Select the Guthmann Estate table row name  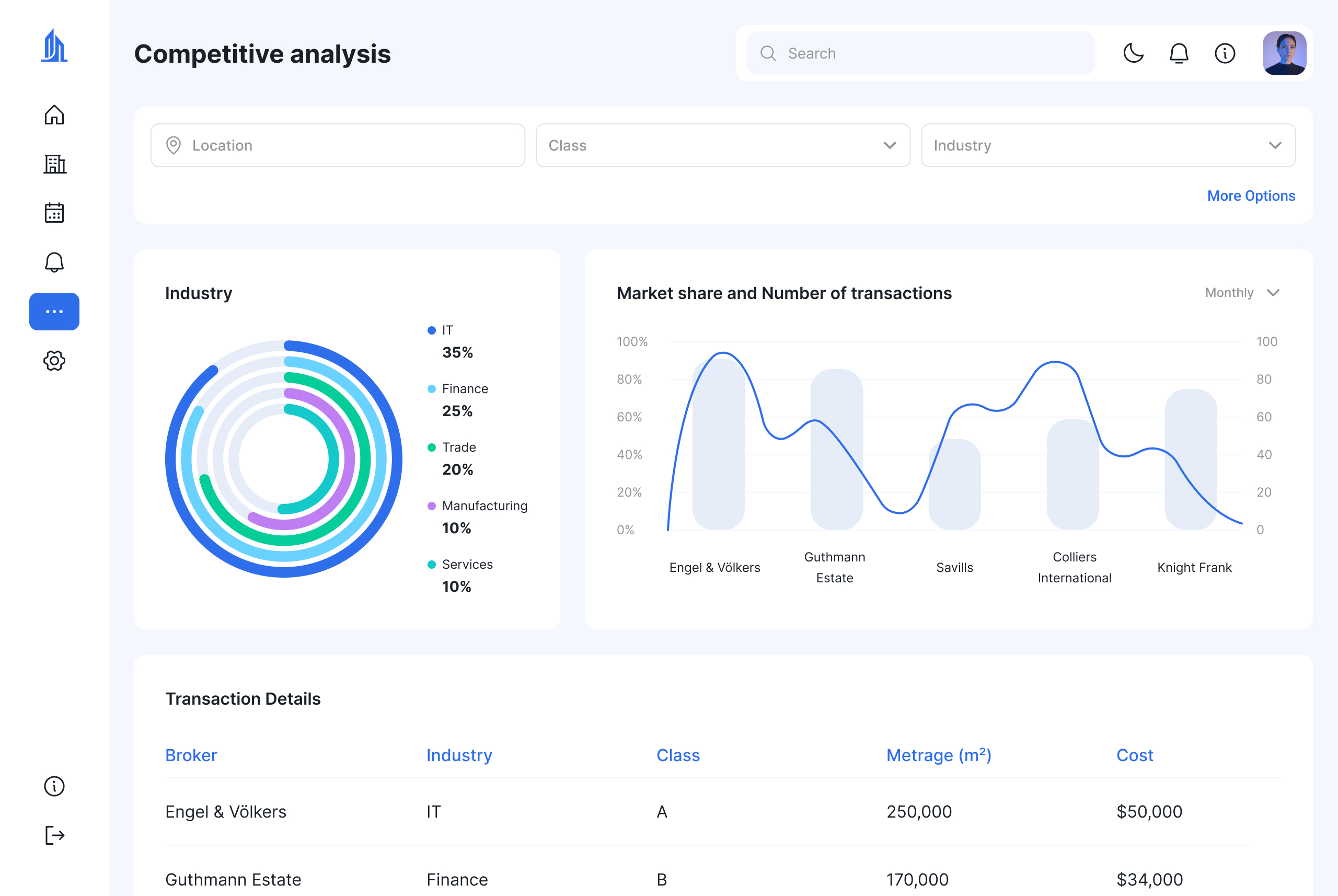coord(233,879)
